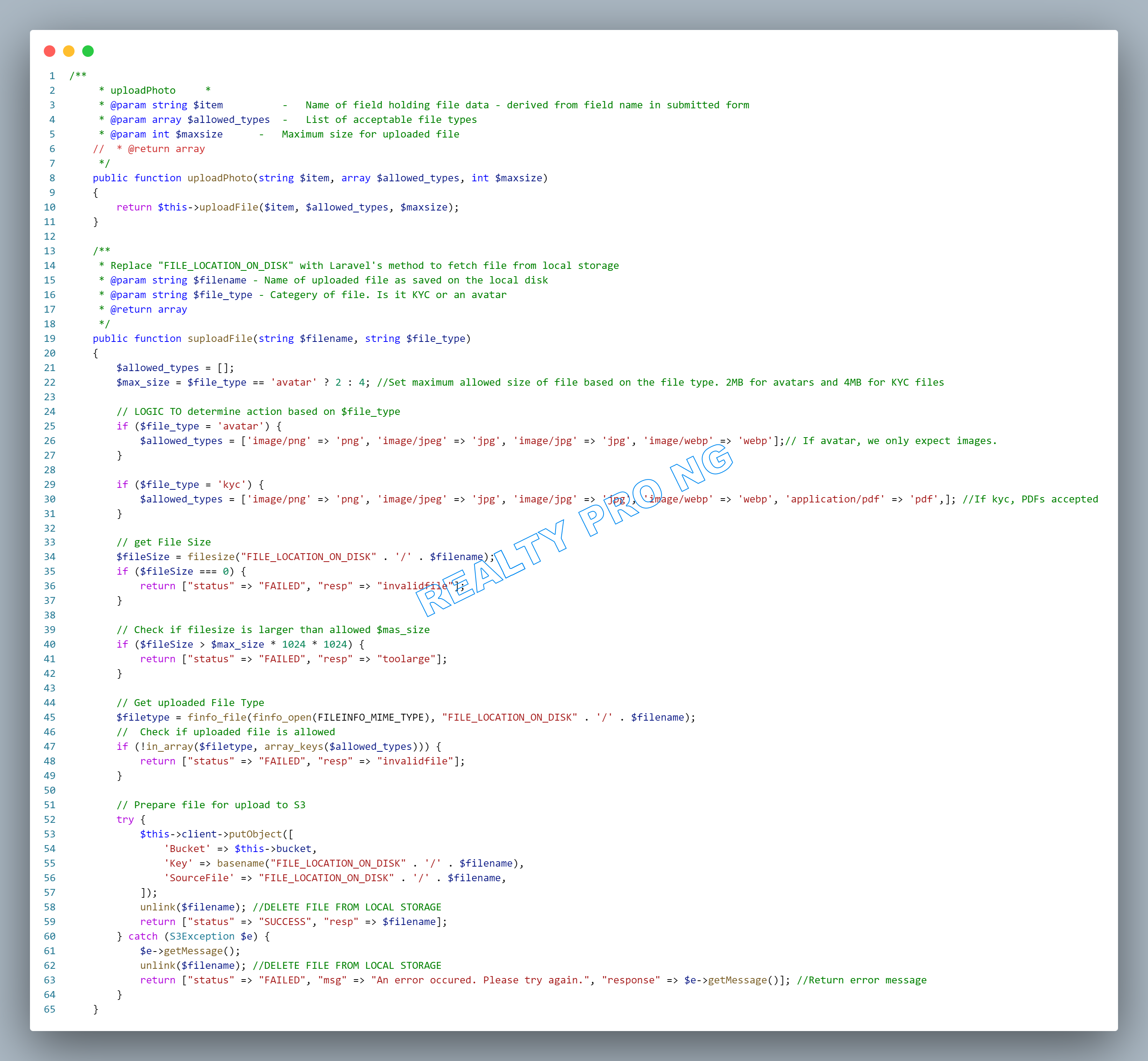Click comment '// If avatar, we only expect images.'

pyautogui.click(x=891, y=441)
